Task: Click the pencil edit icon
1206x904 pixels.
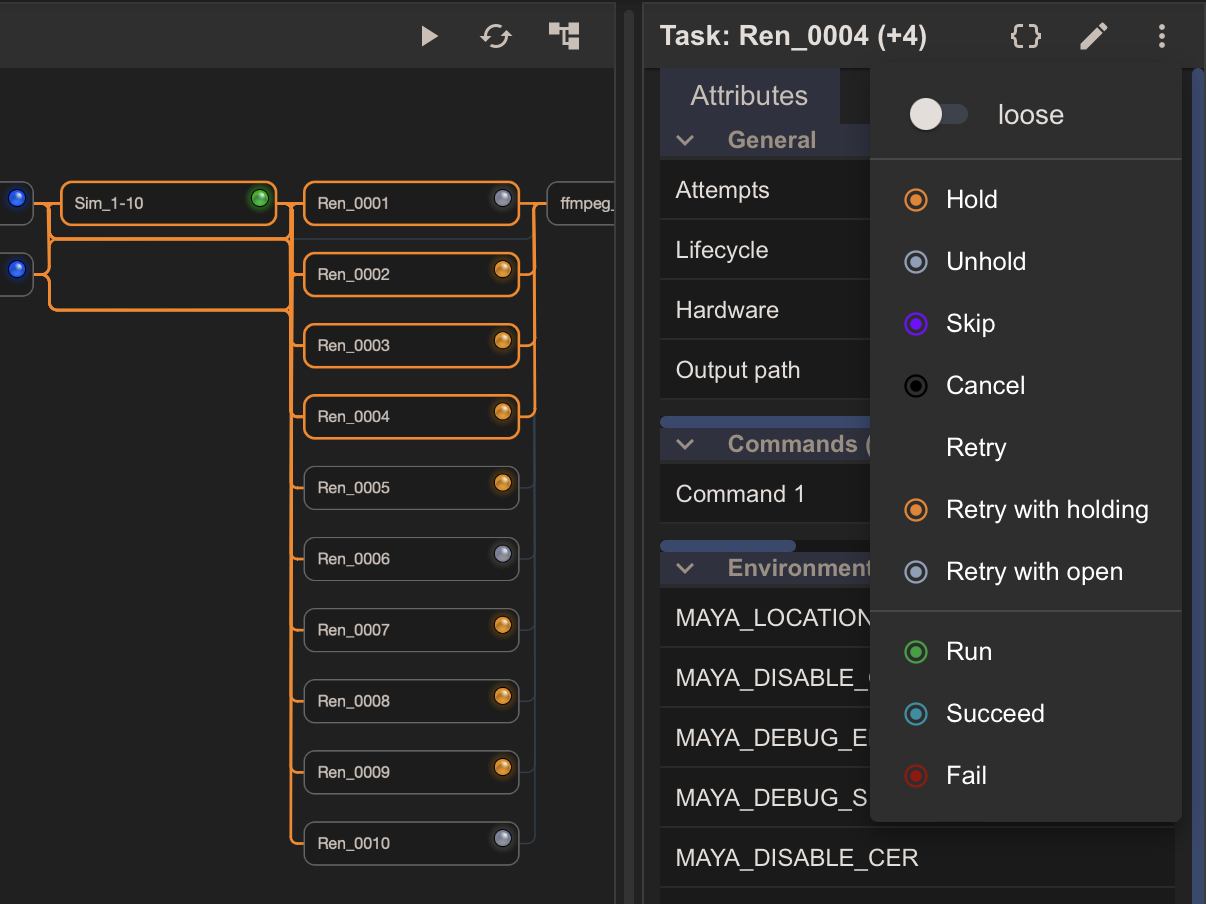Action: click(x=1094, y=37)
